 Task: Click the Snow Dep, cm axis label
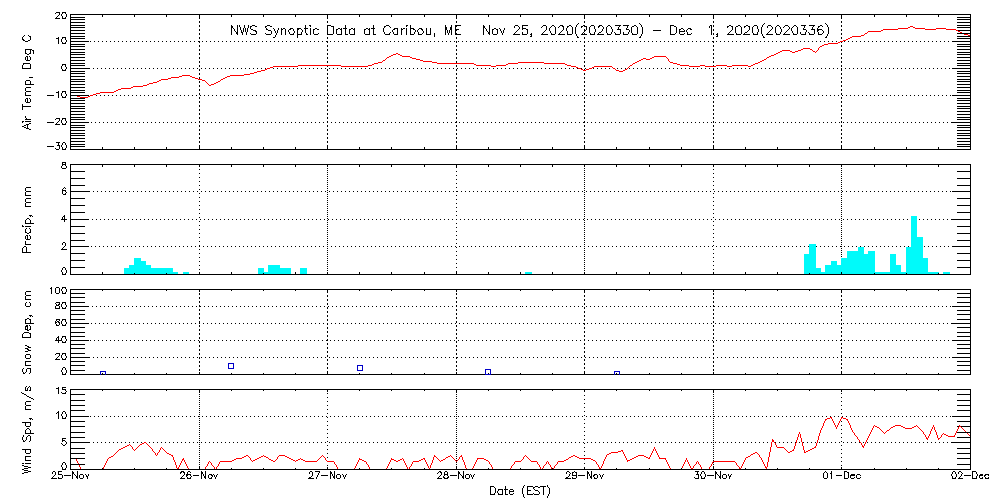[27, 333]
